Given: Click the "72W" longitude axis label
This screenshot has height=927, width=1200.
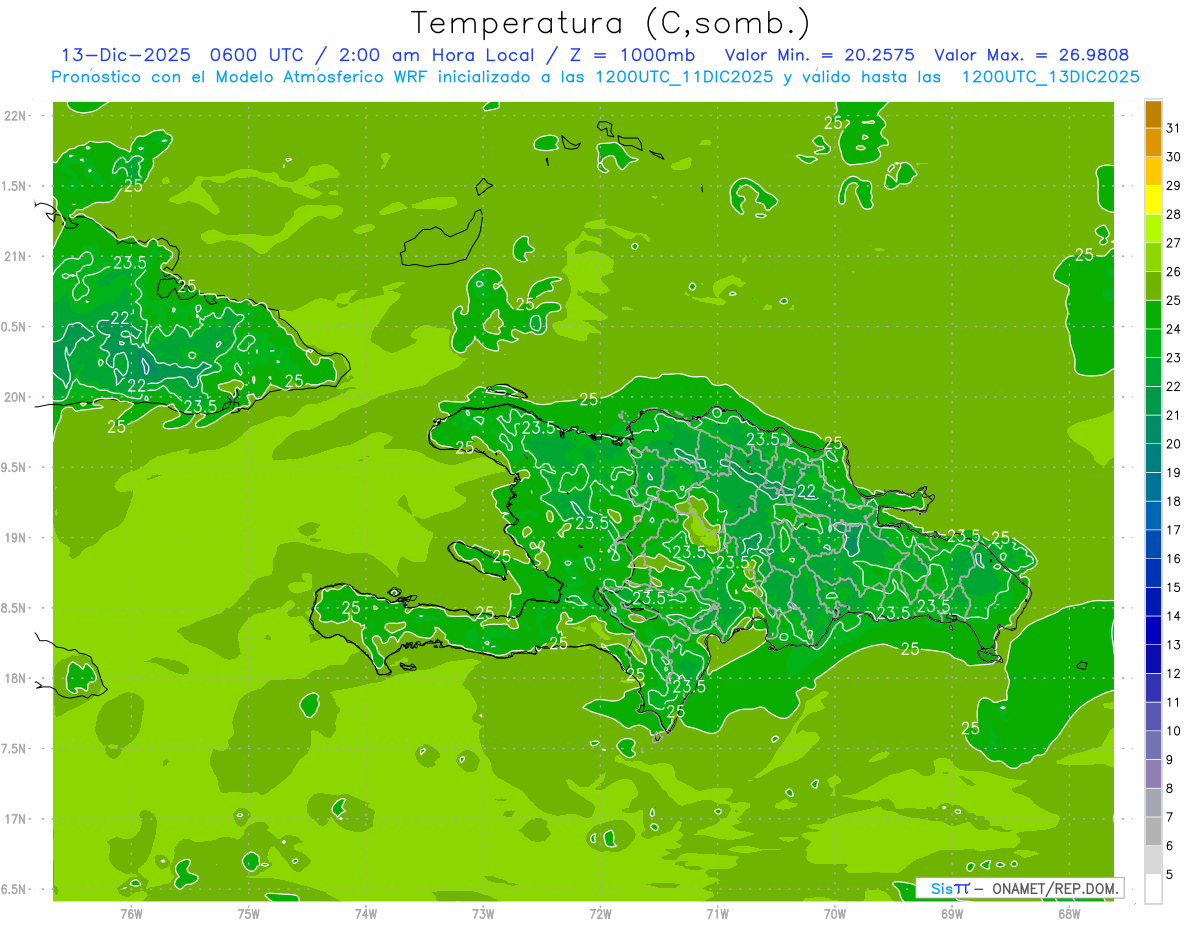Looking at the screenshot, I should [x=600, y=913].
